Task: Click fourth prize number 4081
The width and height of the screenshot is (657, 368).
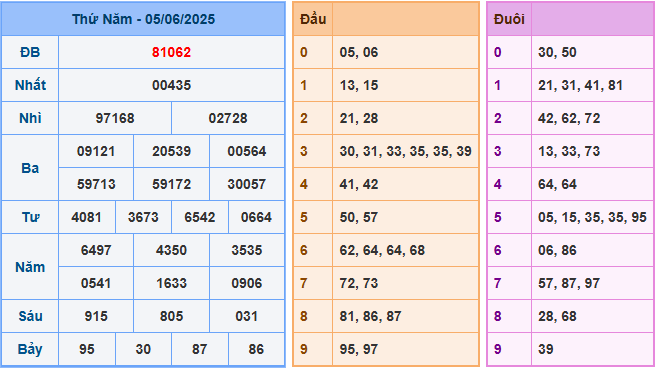Action: pyautogui.click(x=86, y=217)
